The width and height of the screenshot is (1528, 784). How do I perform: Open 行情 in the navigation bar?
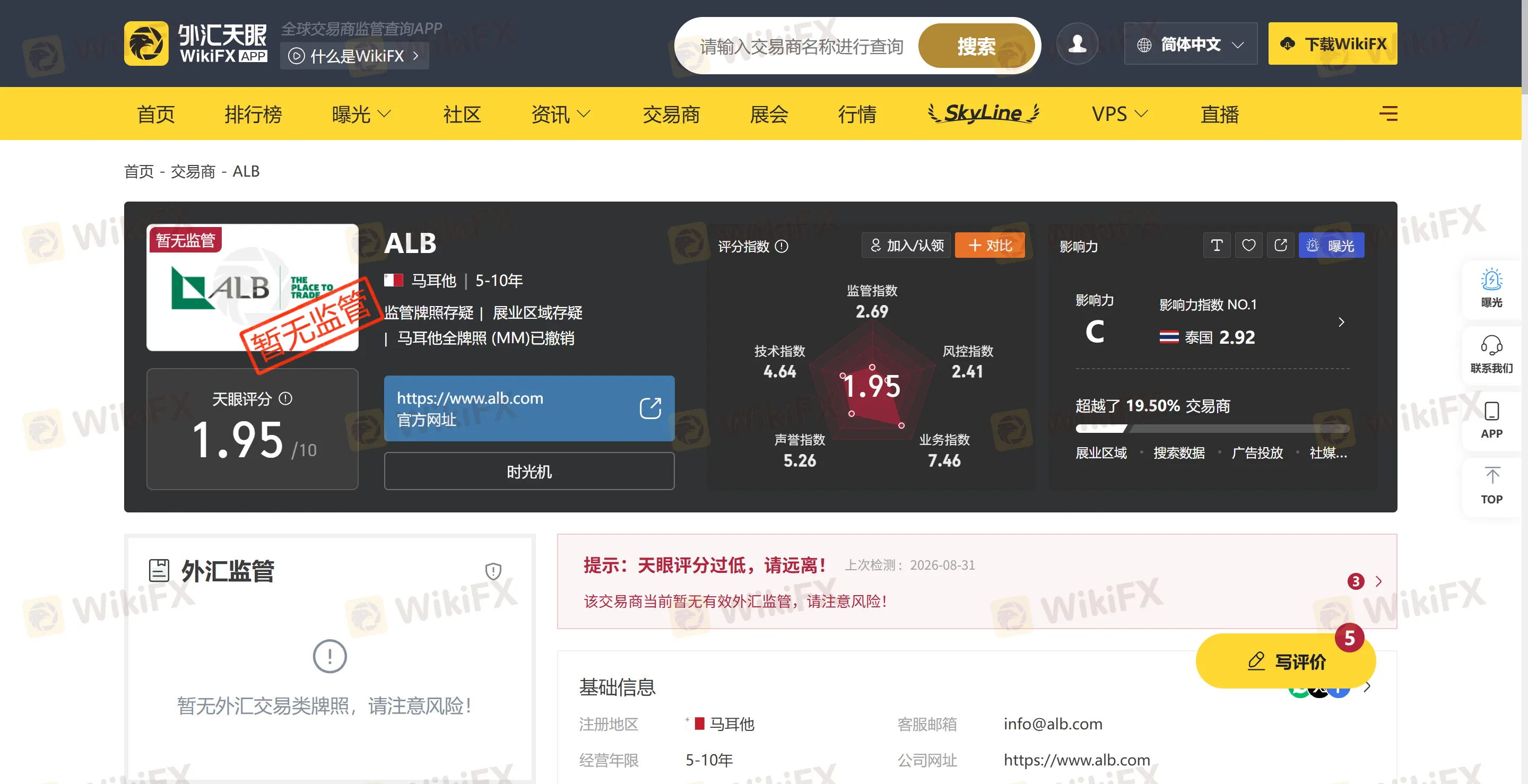click(856, 114)
